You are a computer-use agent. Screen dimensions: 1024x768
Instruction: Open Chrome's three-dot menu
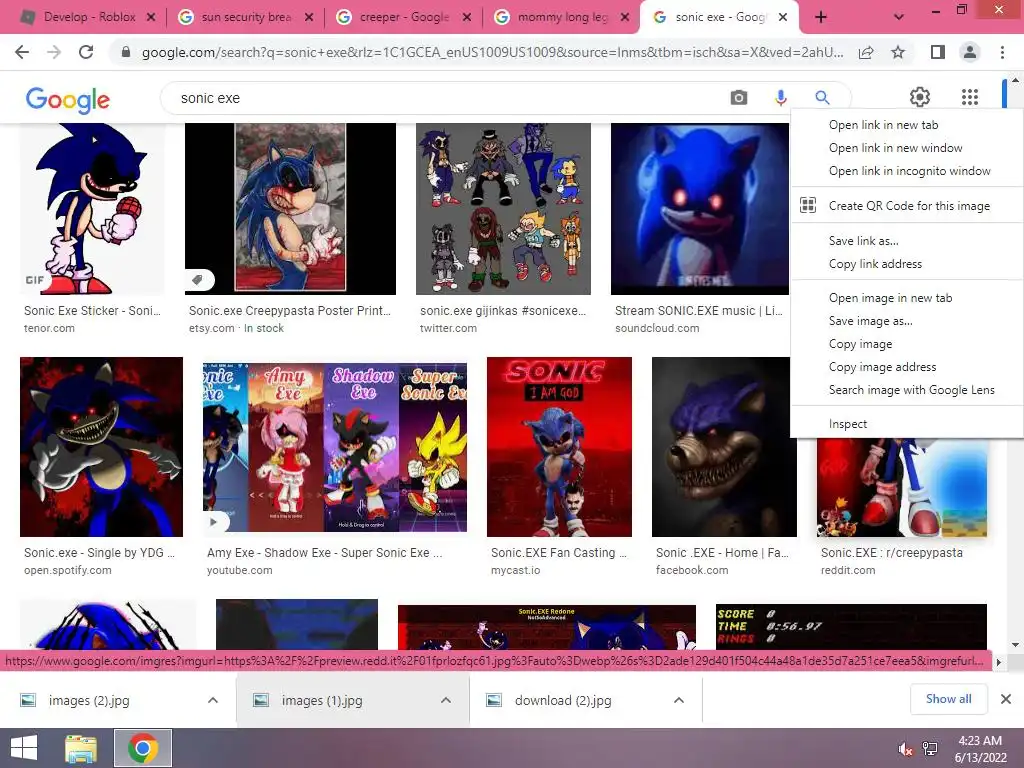click(1002, 52)
